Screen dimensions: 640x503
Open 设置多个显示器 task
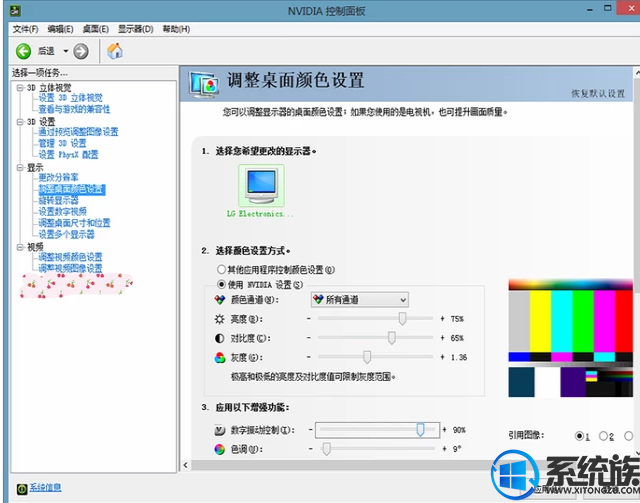(x=66, y=234)
